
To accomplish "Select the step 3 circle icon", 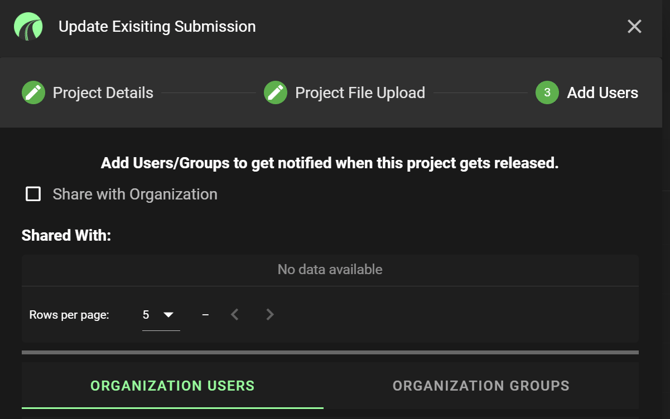I will [547, 93].
